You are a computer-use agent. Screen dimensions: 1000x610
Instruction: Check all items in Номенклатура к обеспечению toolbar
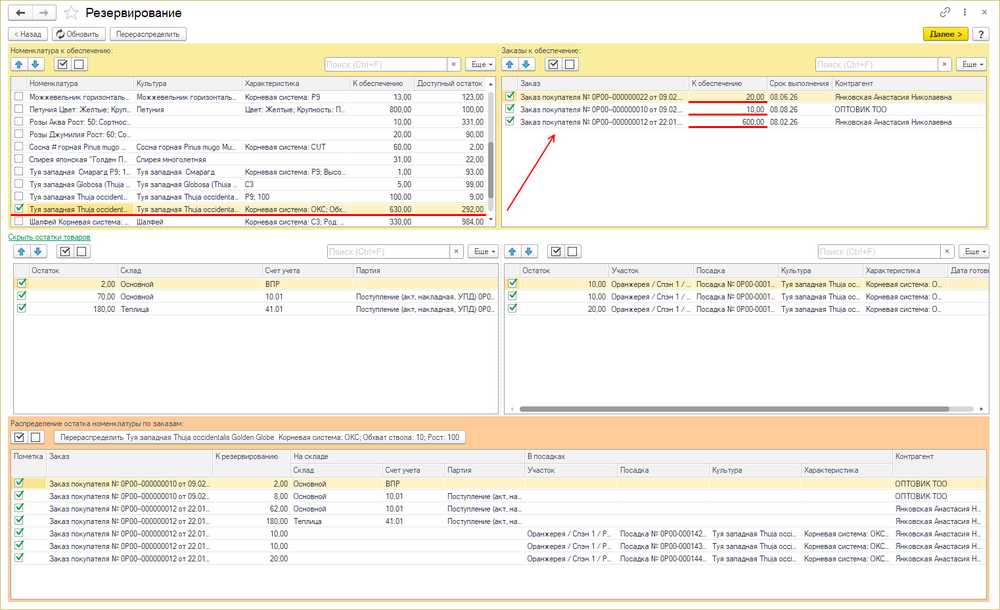pyautogui.click(x=62, y=64)
